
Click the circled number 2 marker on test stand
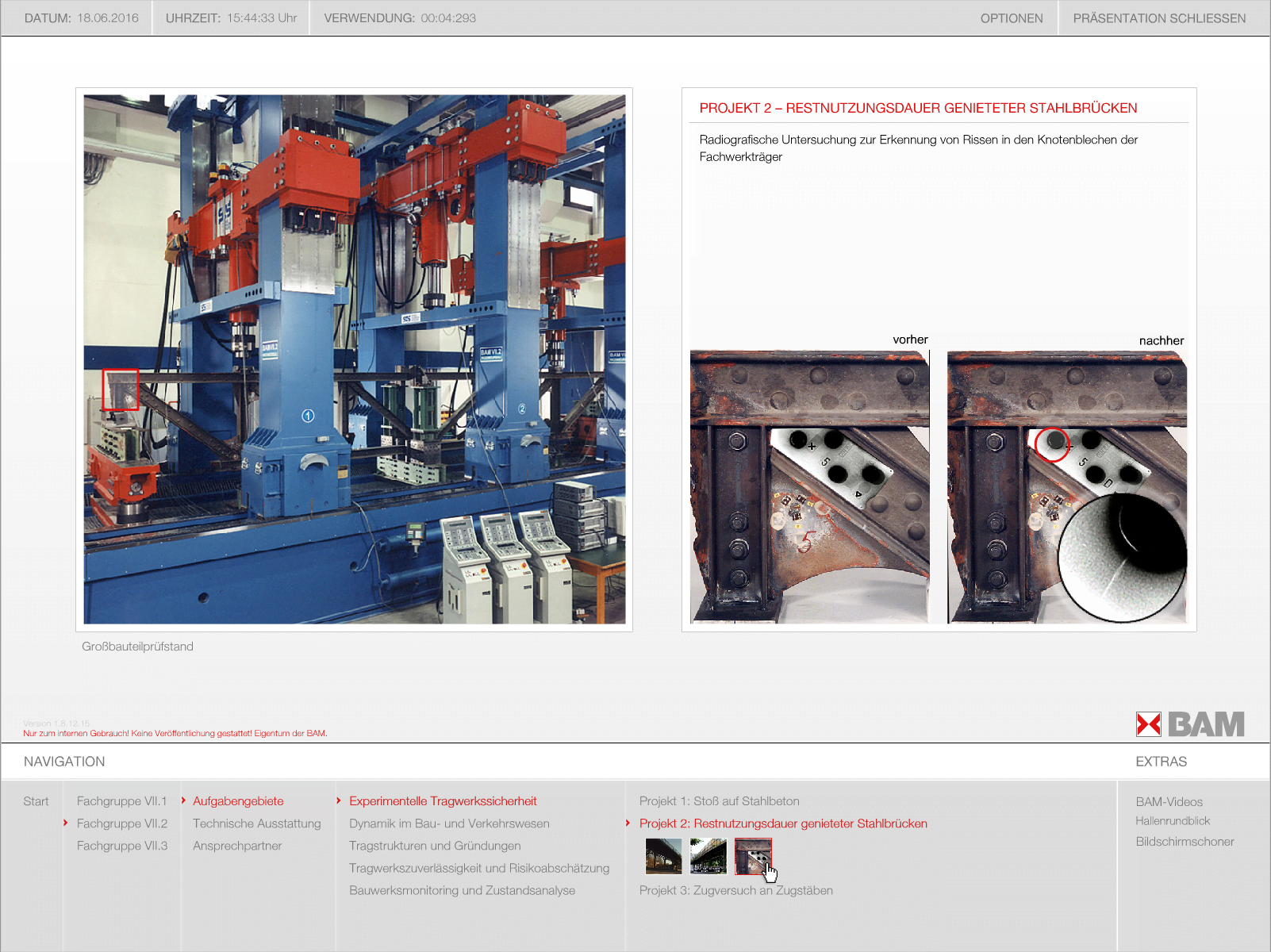coord(522,409)
